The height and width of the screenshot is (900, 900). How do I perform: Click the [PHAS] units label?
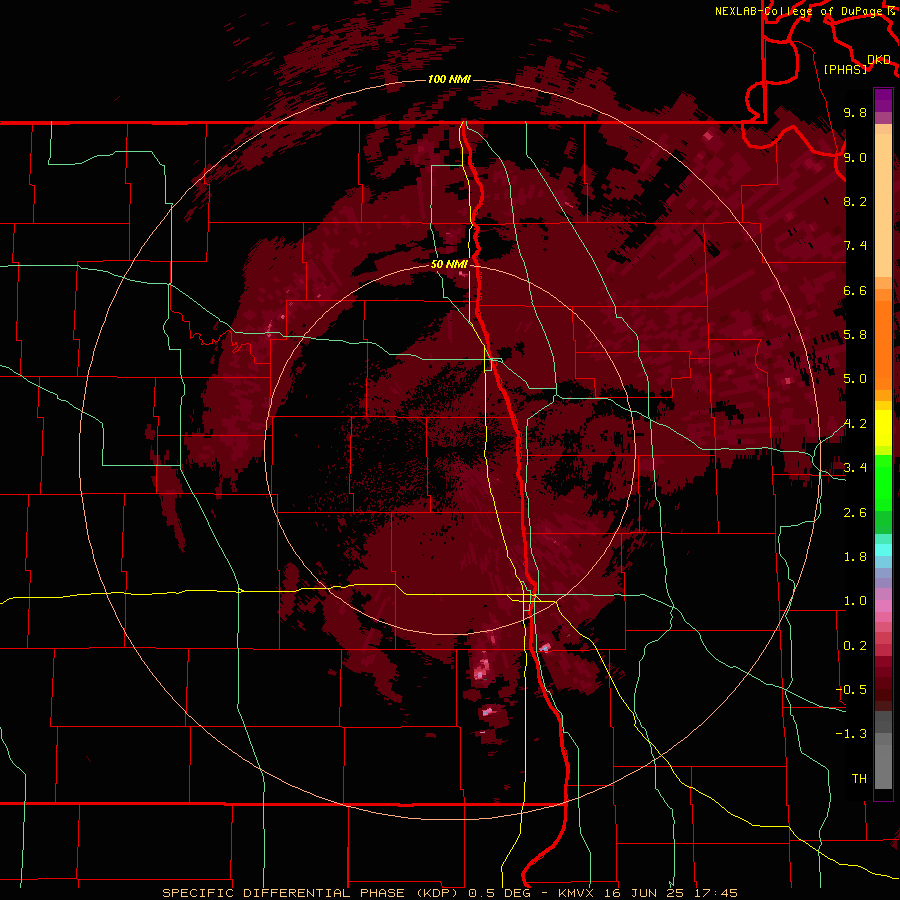tap(845, 69)
